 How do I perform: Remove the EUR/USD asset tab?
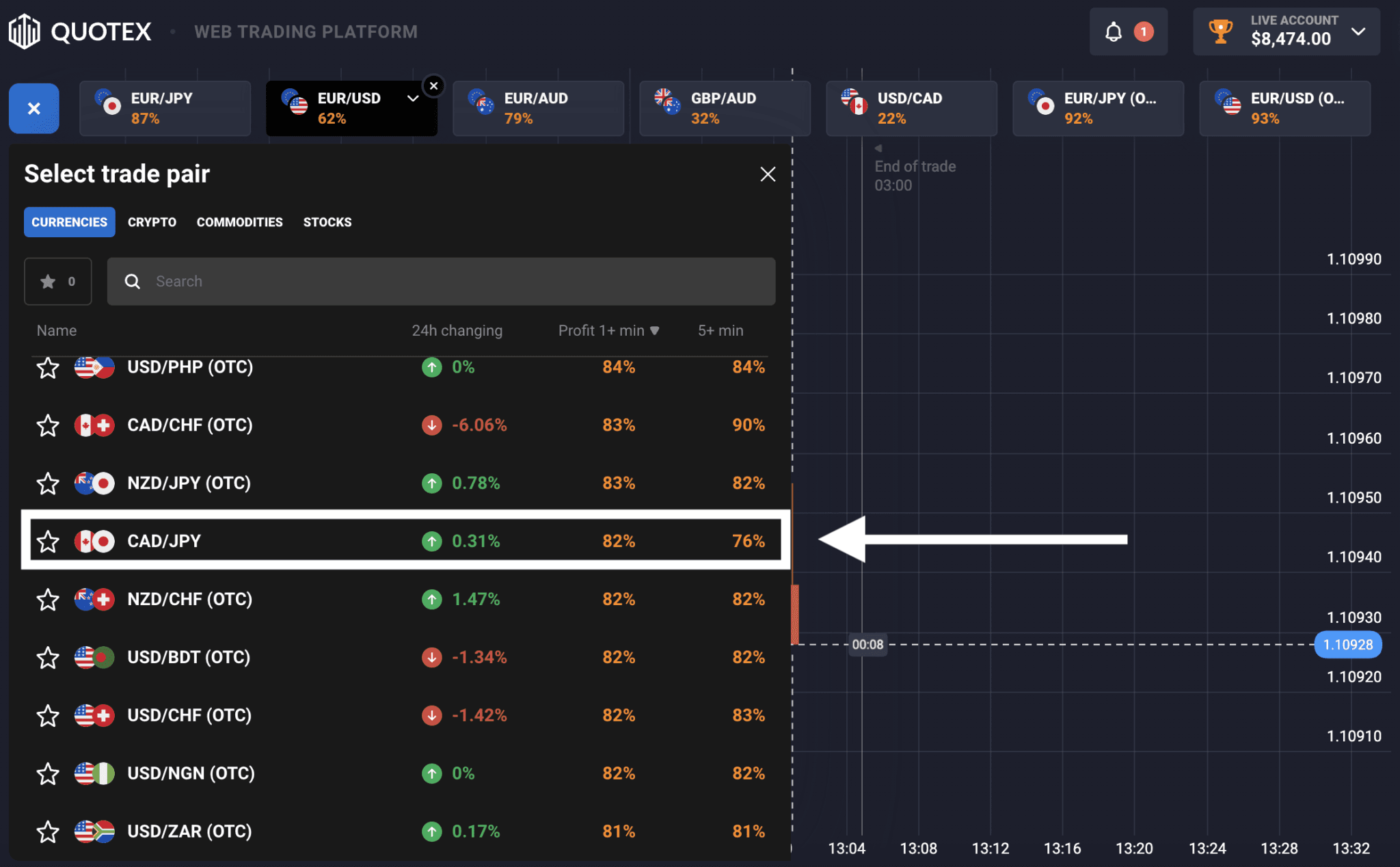pos(433,86)
